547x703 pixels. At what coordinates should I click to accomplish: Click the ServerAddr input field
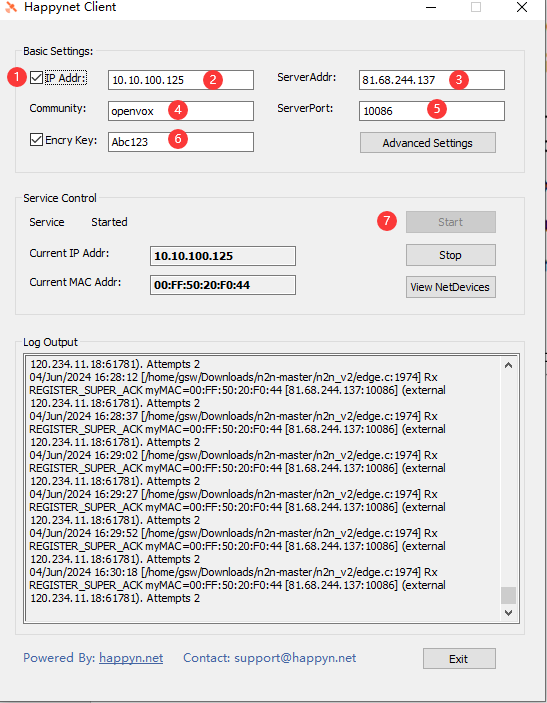432,80
